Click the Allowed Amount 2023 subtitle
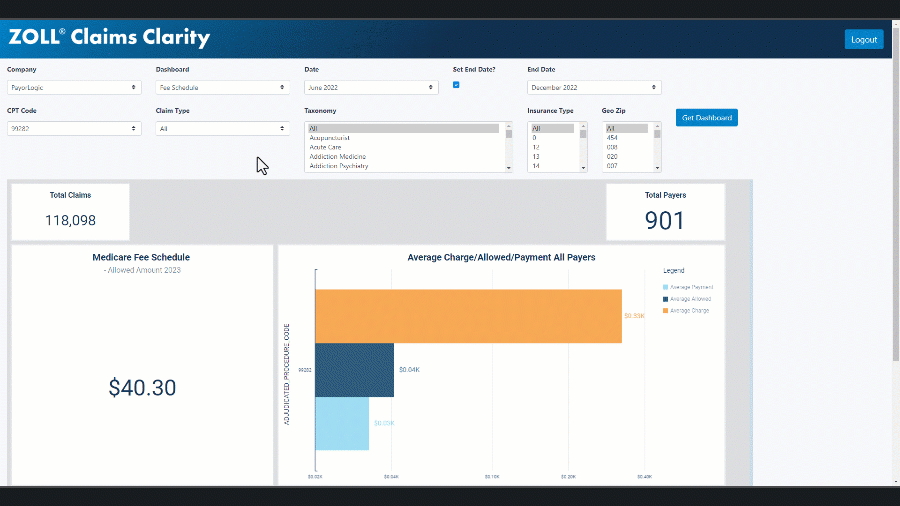The height and width of the screenshot is (506, 900). 144,270
